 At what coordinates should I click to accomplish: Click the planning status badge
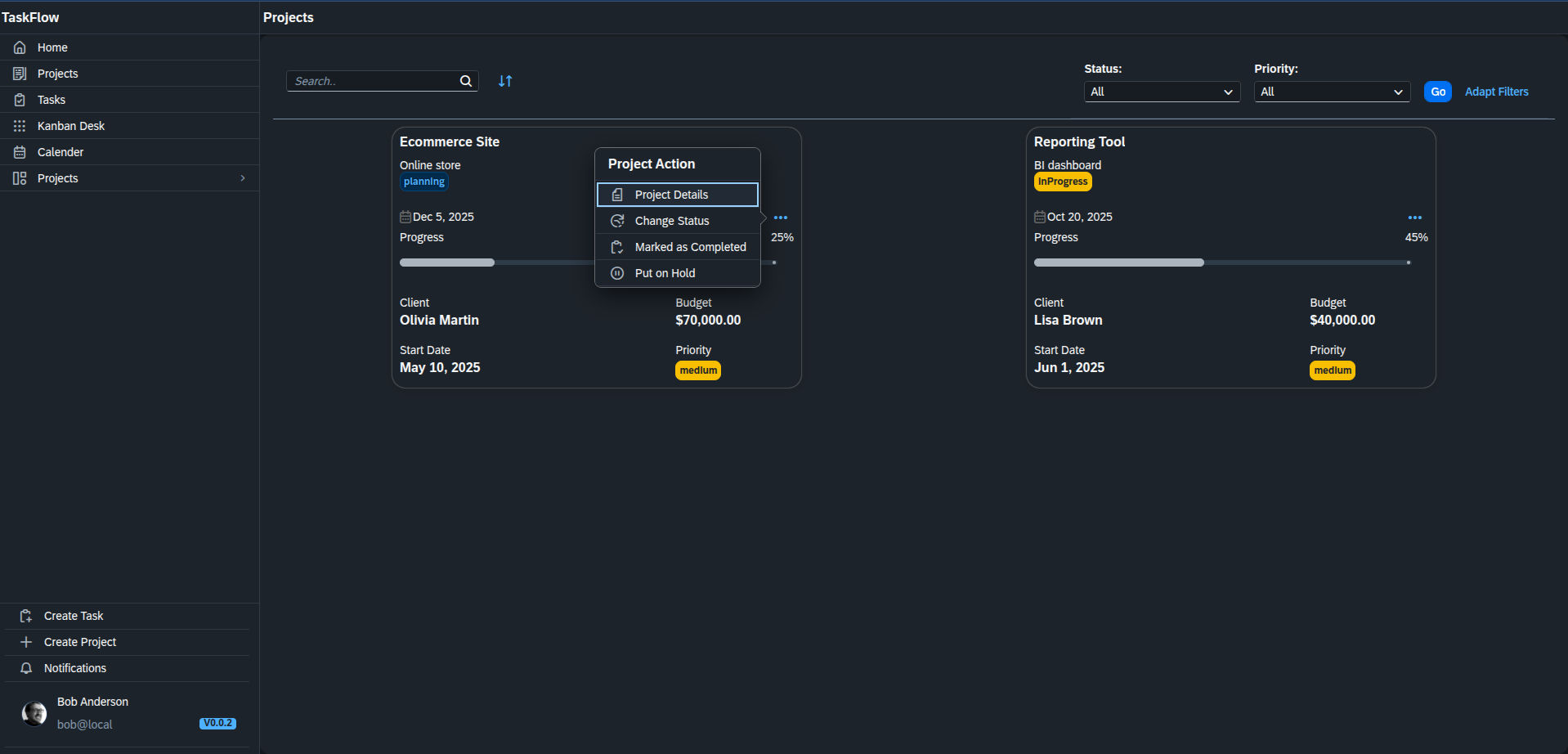coord(424,182)
